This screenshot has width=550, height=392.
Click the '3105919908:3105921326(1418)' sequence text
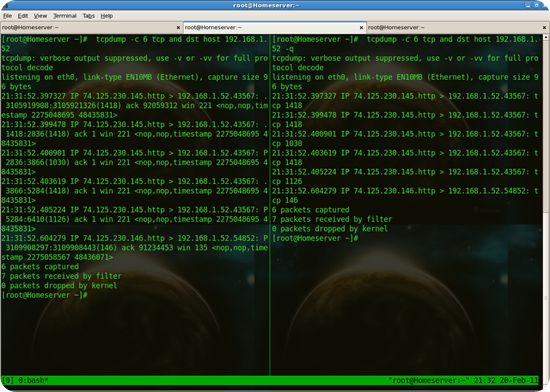[x=63, y=106]
